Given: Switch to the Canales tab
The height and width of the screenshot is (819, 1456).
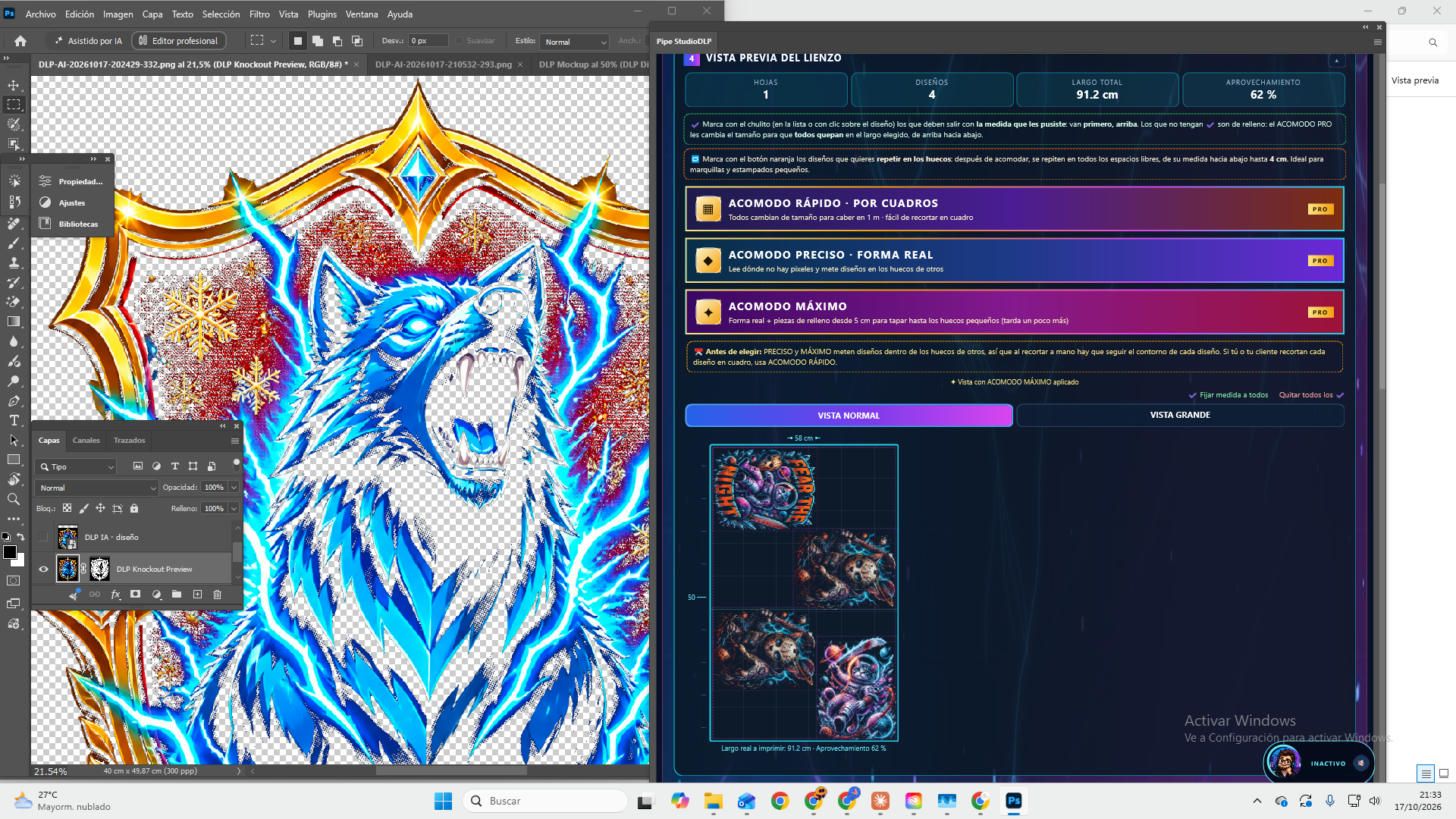Looking at the screenshot, I should pyautogui.click(x=86, y=440).
